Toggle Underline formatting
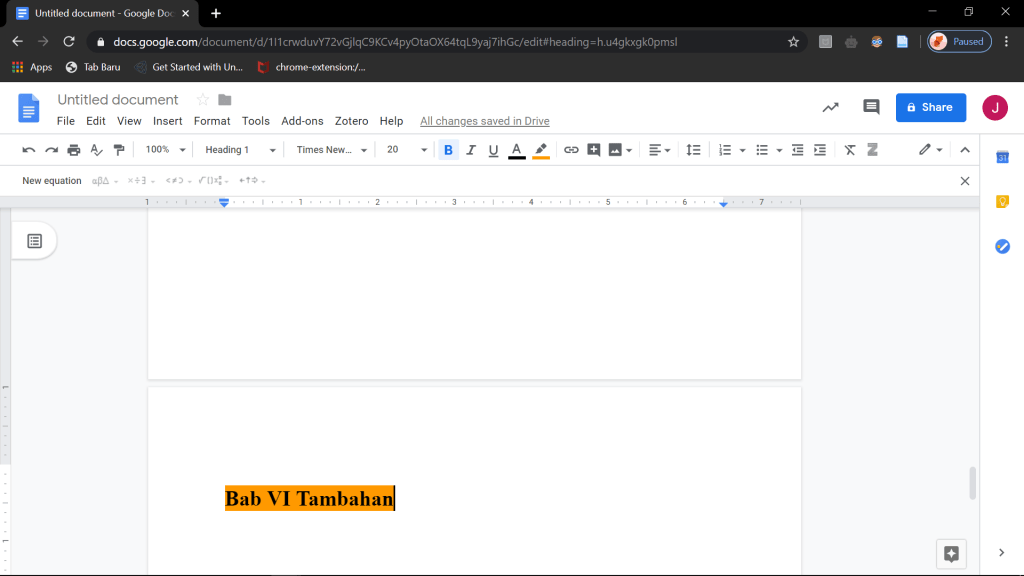This screenshot has height=576, width=1024. tap(493, 150)
